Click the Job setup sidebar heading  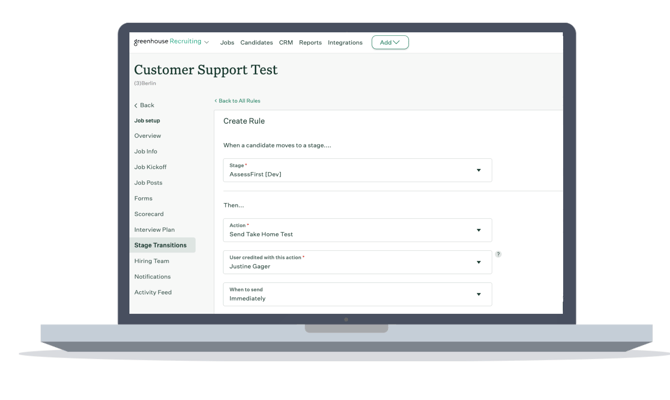147,121
